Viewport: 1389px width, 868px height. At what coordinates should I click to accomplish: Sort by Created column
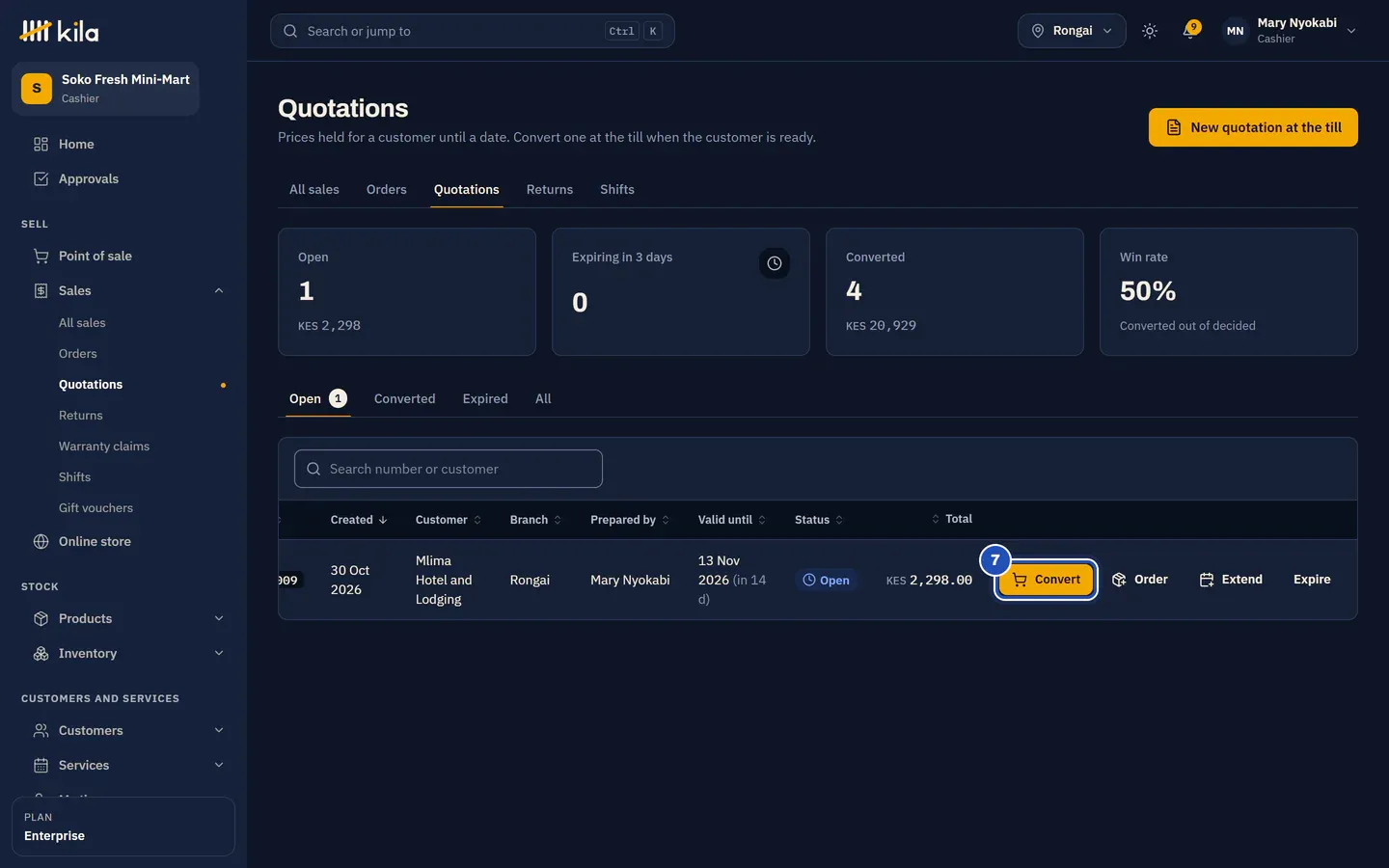click(359, 520)
